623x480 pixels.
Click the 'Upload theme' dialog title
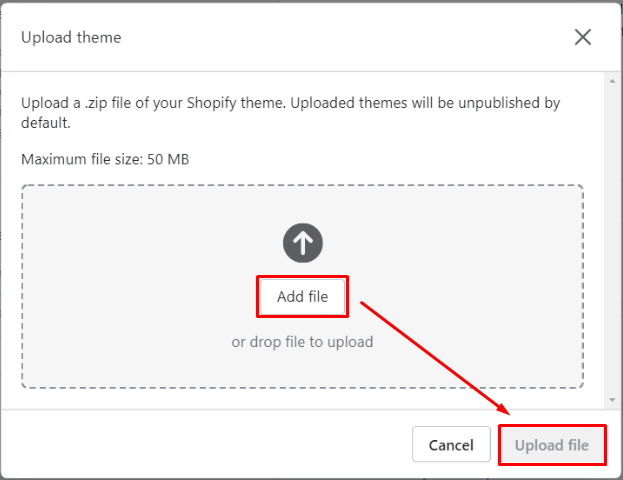pyautogui.click(x=71, y=38)
